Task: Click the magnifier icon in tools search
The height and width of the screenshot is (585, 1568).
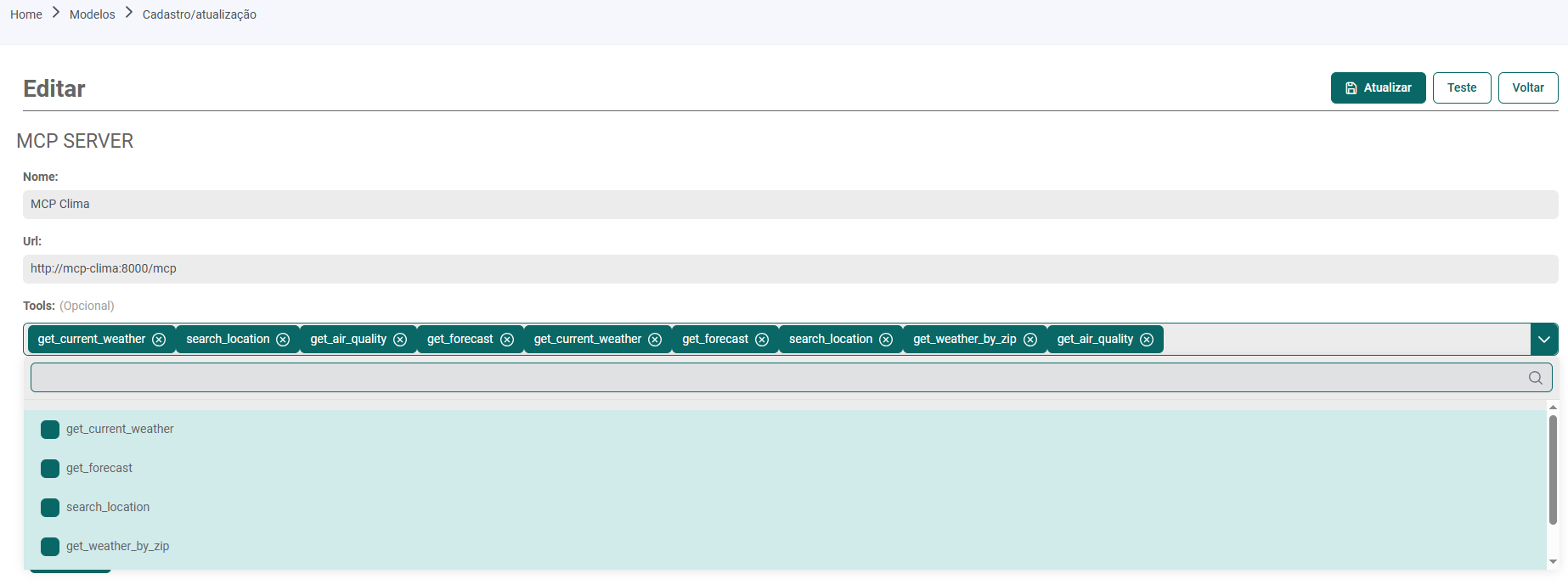Action: pyautogui.click(x=1535, y=378)
